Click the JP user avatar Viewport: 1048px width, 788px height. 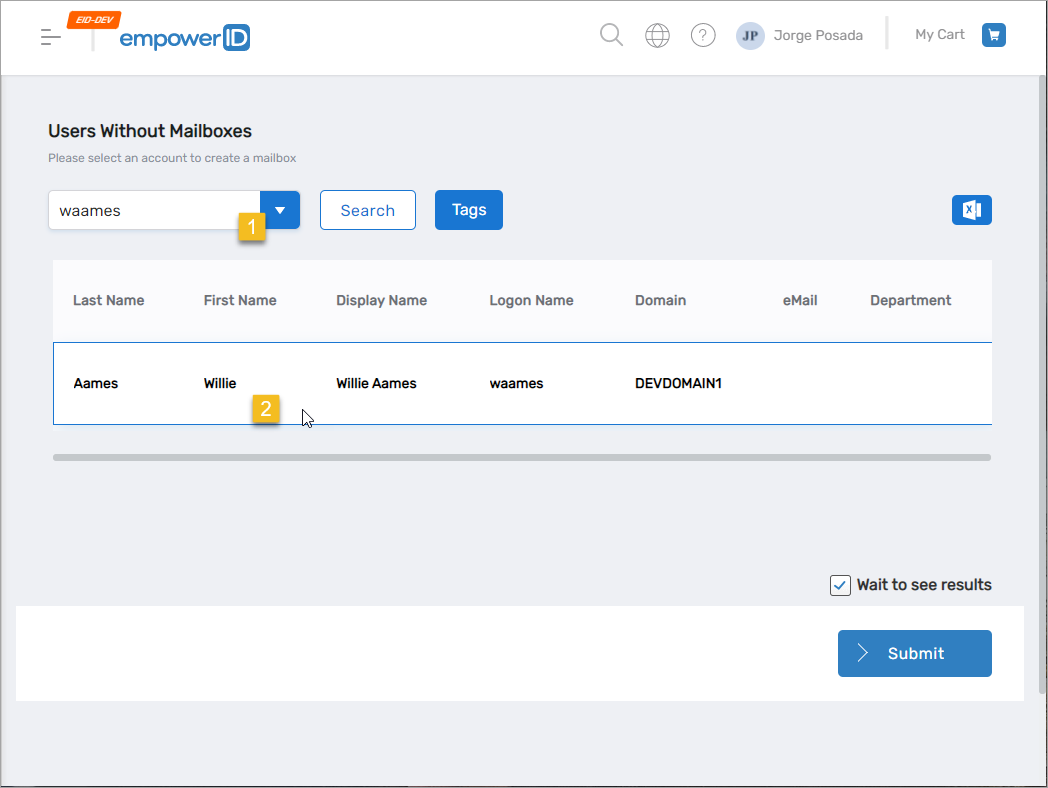coord(750,36)
